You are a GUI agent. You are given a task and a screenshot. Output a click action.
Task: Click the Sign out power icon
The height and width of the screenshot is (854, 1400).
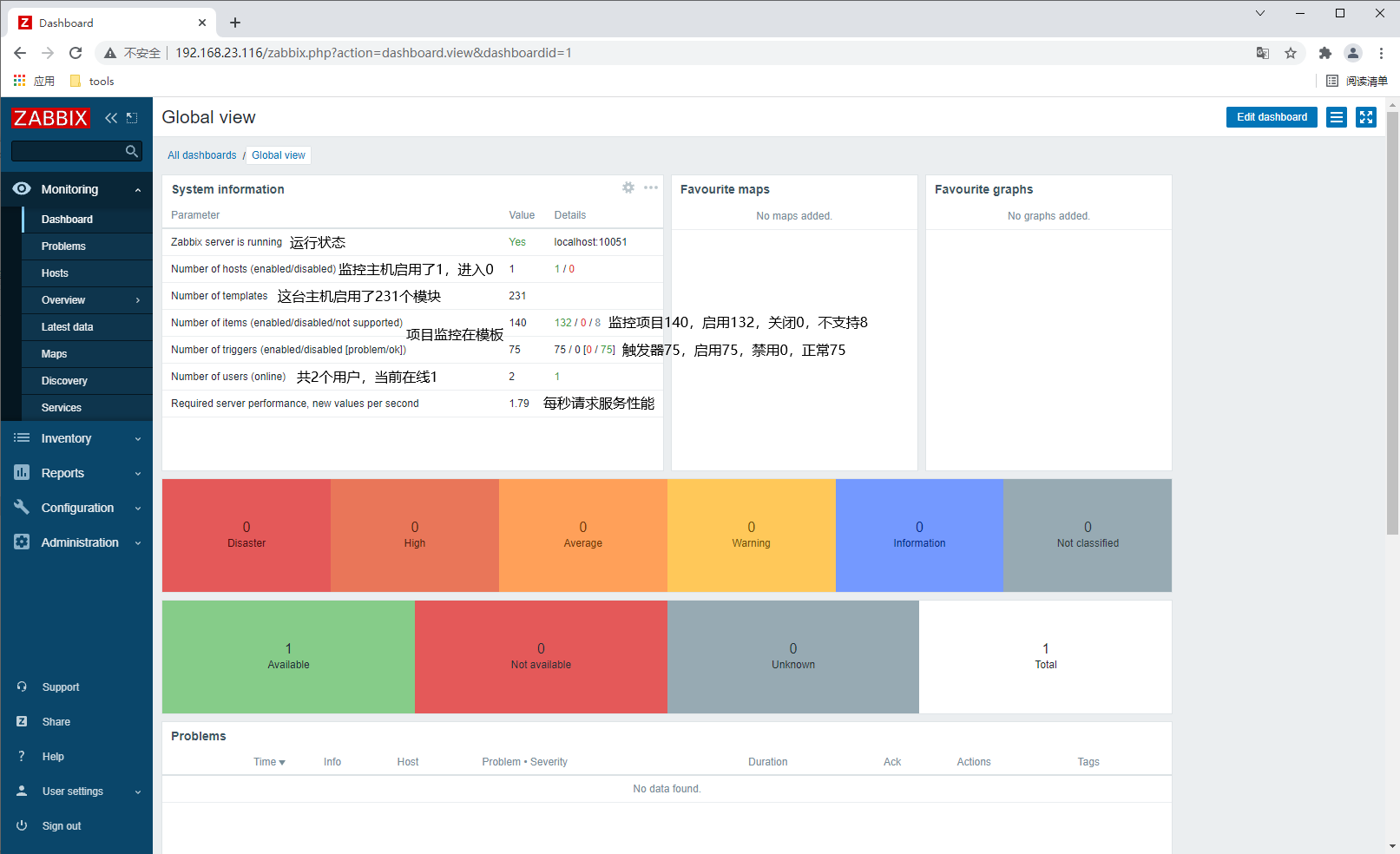click(x=22, y=825)
